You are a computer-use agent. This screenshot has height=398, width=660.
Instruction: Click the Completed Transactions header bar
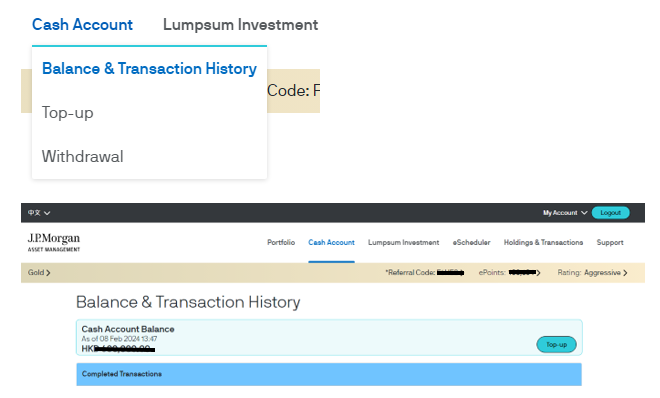(x=329, y=374)
